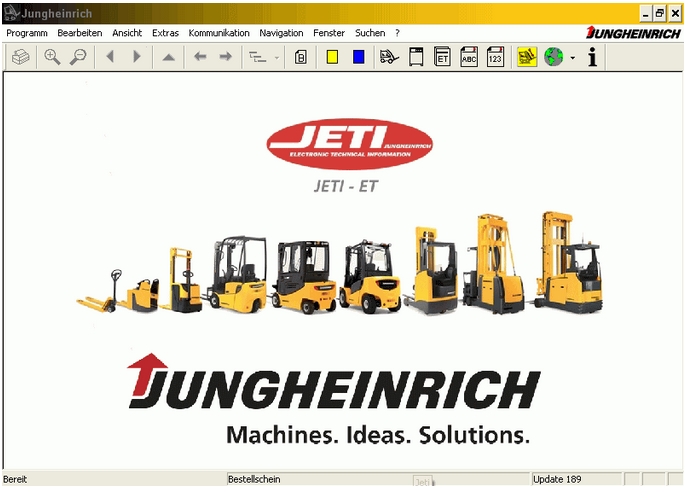Minimize the Jungheinrich window
The image size is (685, 492).
pos(646,14)
